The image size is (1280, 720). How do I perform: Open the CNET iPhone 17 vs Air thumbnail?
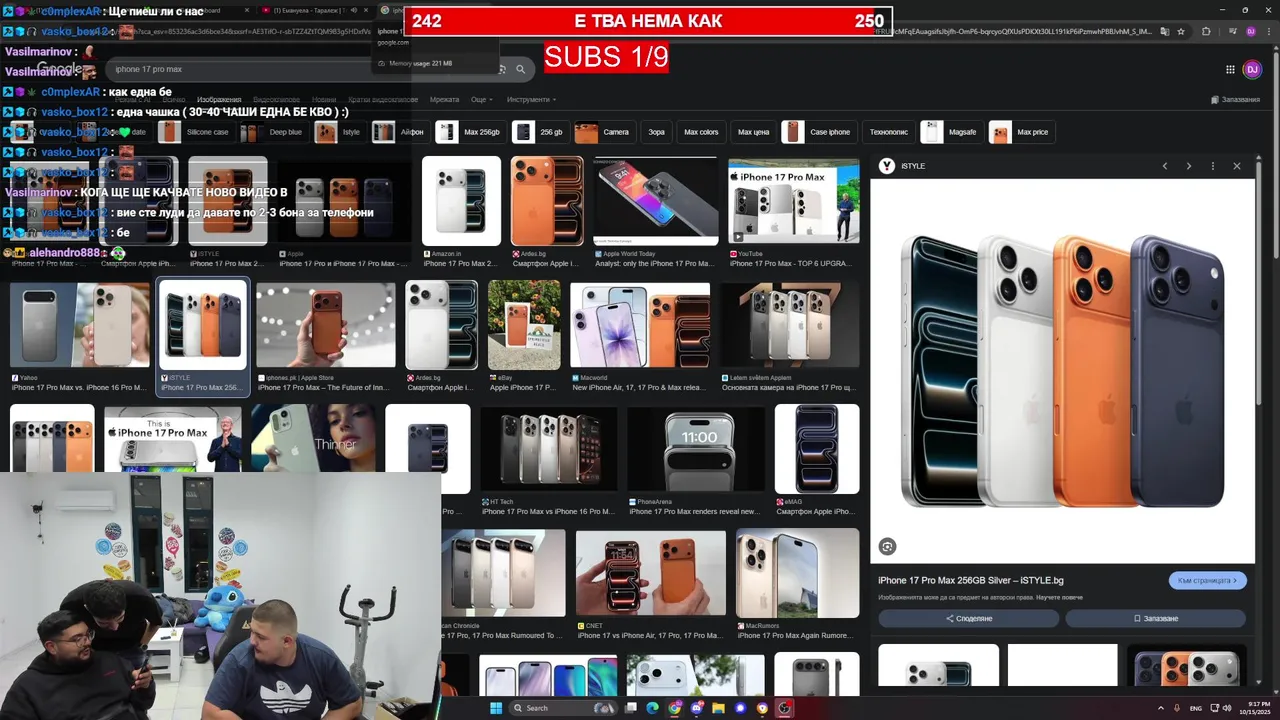click(x=651, y=573)
